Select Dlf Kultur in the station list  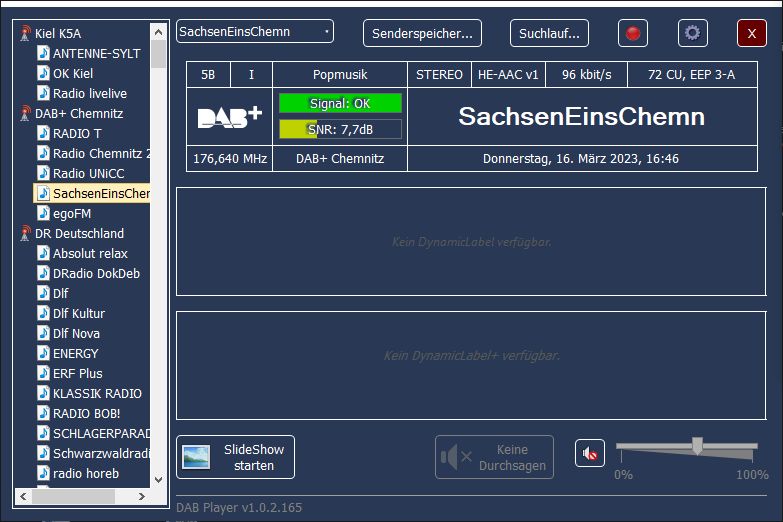pos(78,313)
